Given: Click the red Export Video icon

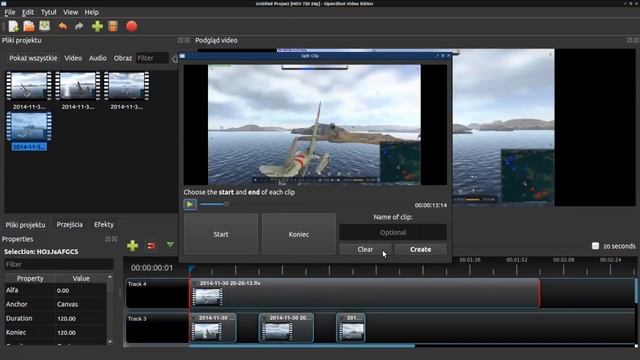Looking at the screenshot, I should pyautogui.click(x=131, y=27).
